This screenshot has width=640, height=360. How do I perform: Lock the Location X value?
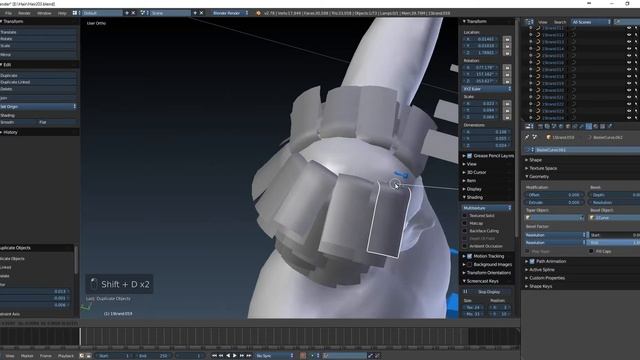click(507, 39)
